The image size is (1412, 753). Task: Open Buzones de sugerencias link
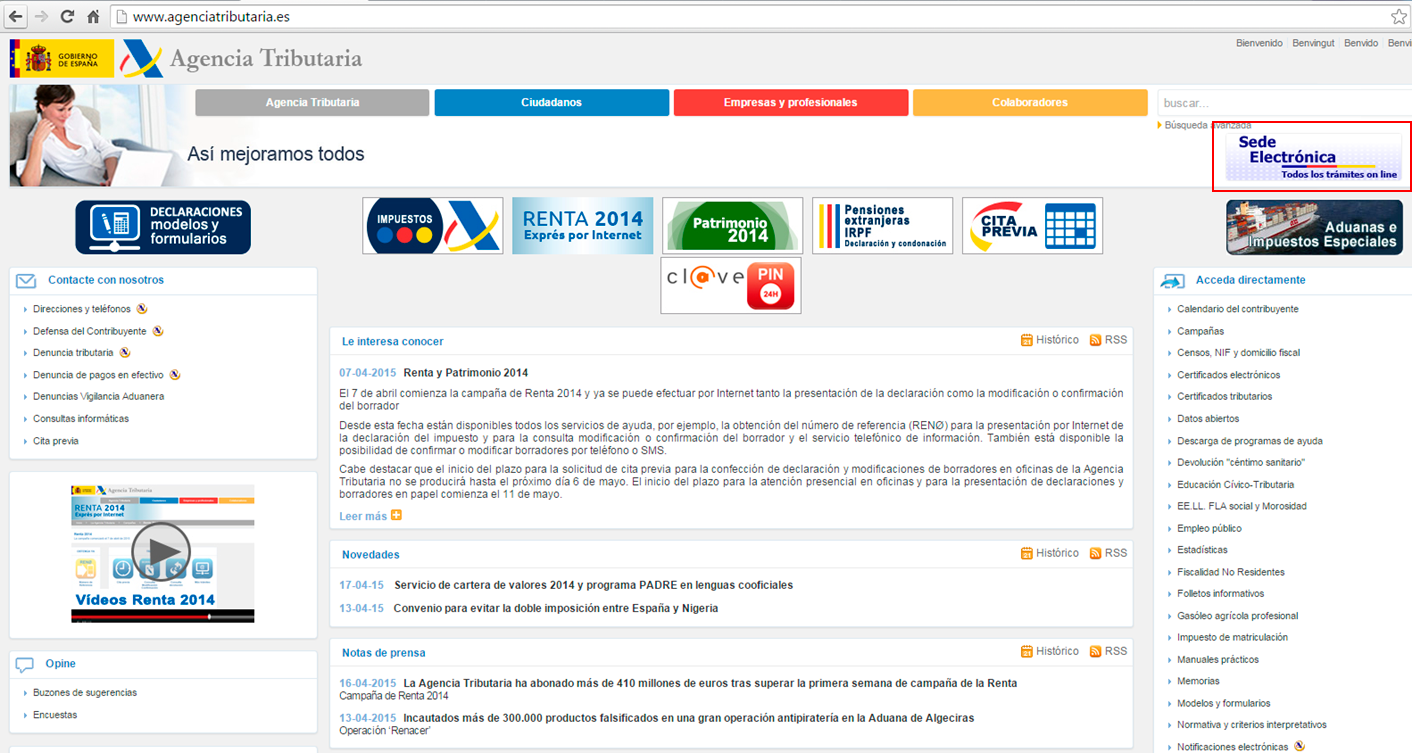(85, 693)
